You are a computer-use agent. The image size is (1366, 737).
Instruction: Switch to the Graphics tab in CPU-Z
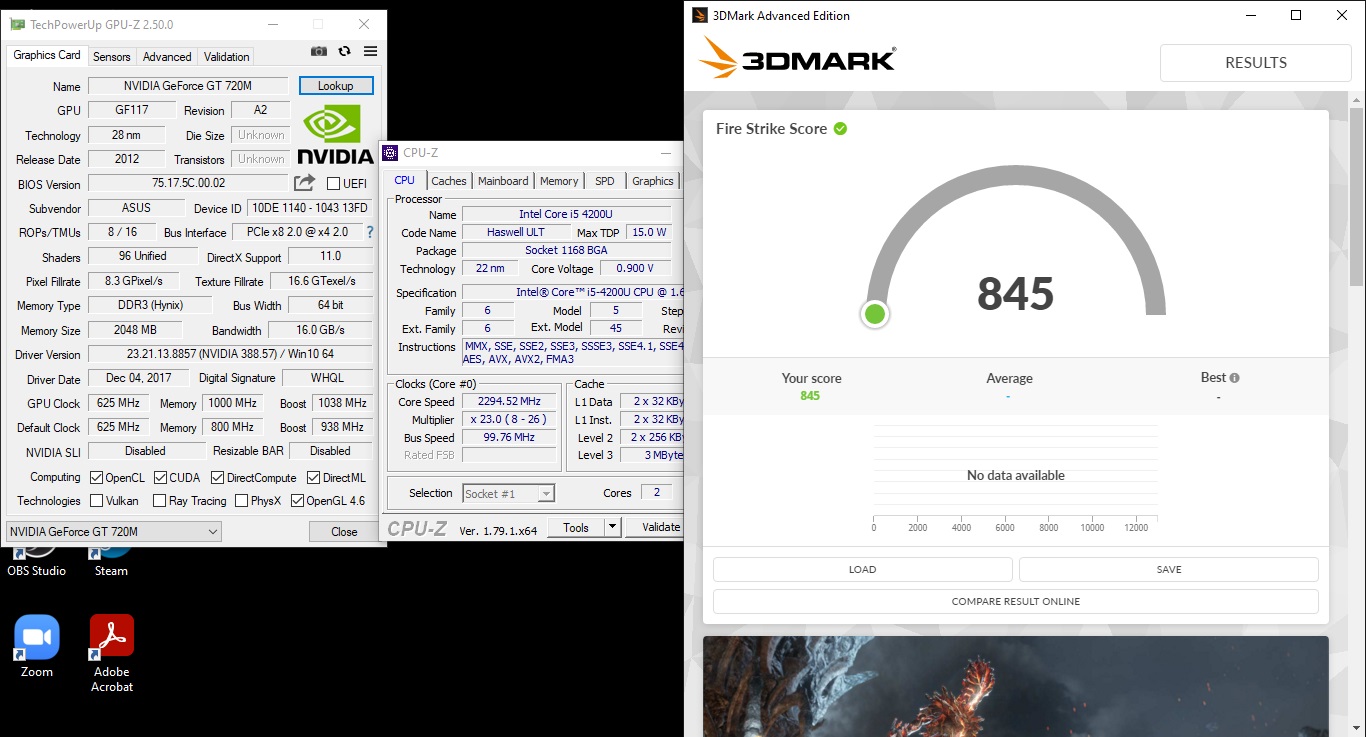(653, 181)
